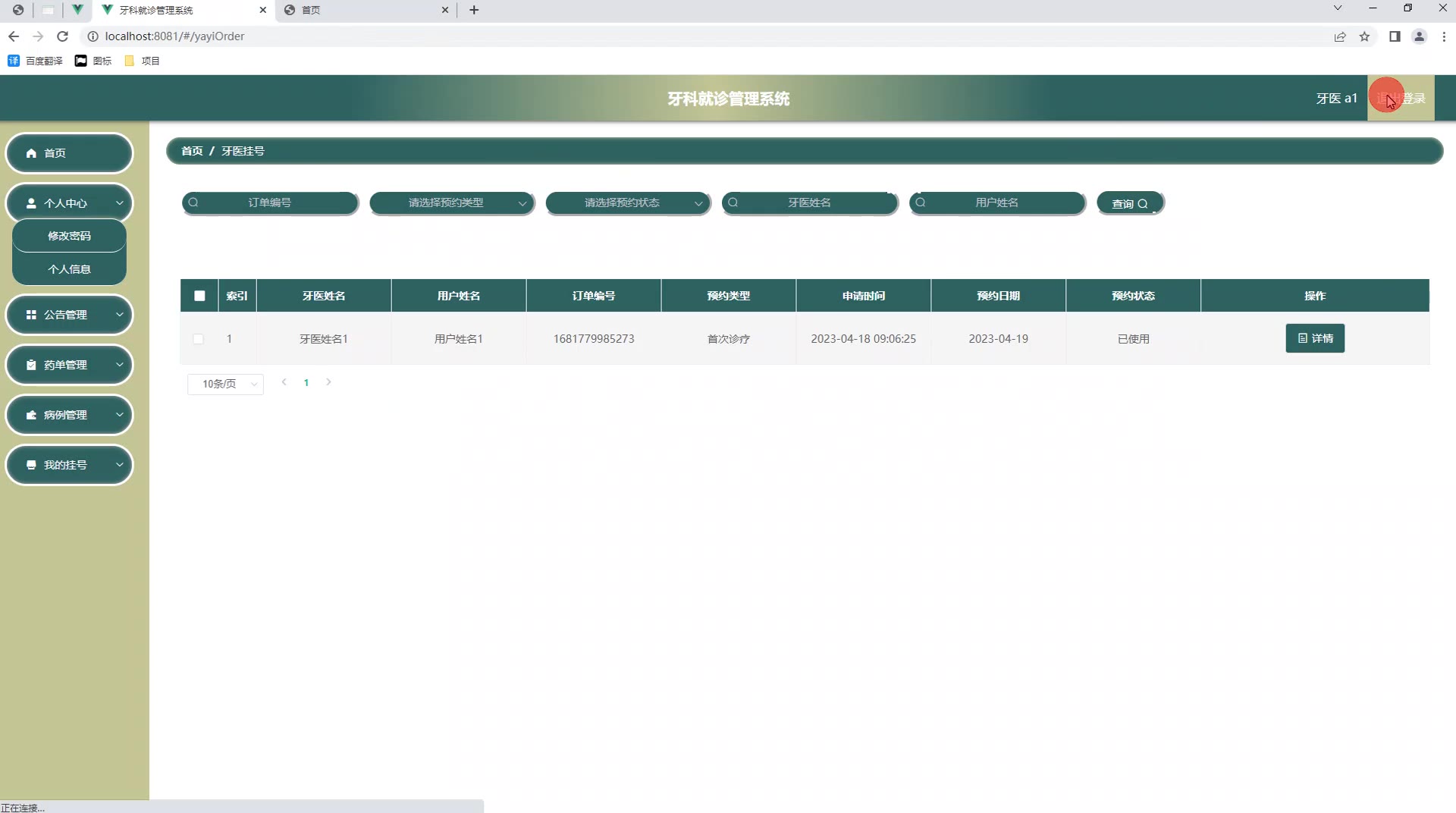Expand the 我的挂号 menu chevron
Image resolution: width=1456 pixels, height=813 pixels.
click(119, 465)
